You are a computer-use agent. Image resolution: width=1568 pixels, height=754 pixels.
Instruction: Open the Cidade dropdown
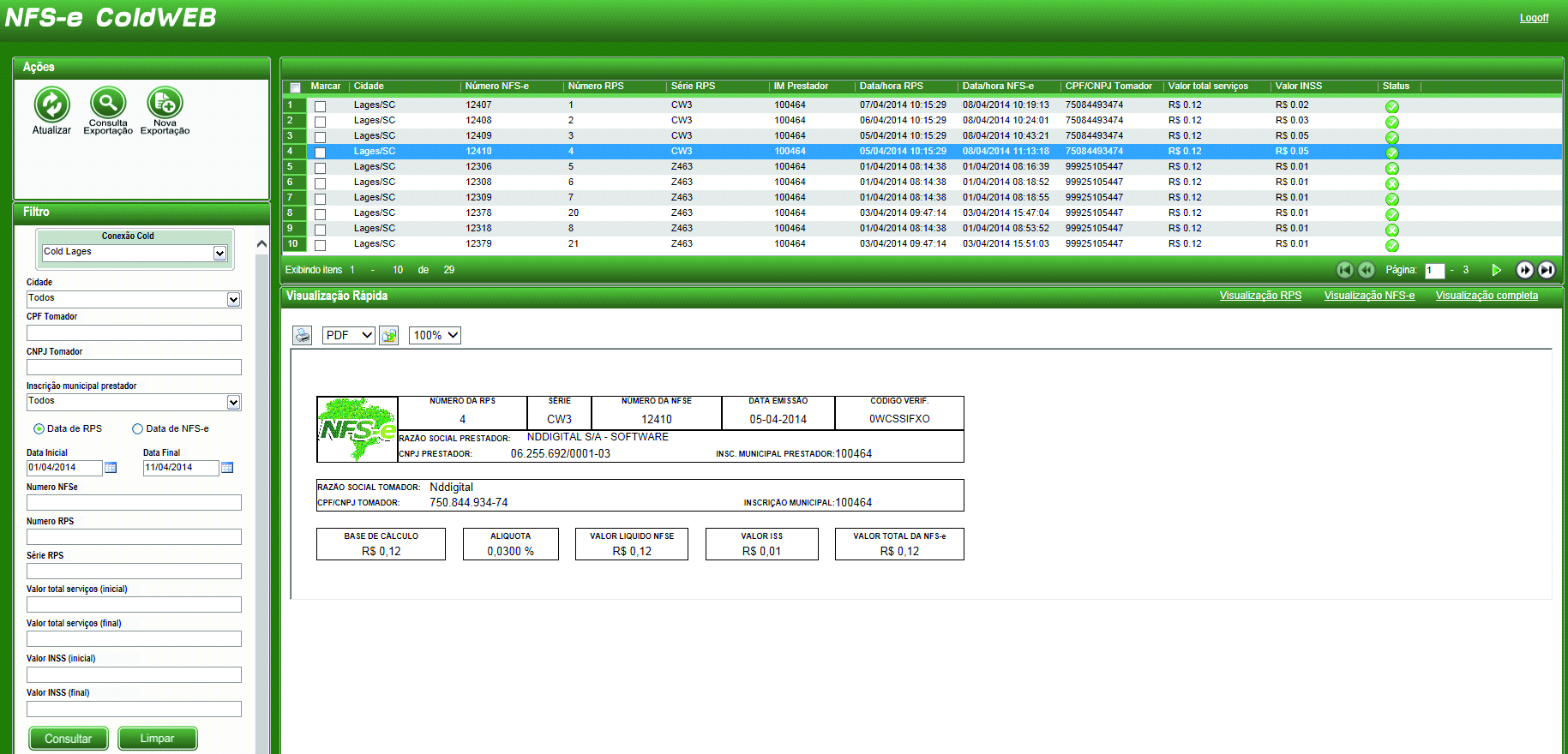point(233,299)
